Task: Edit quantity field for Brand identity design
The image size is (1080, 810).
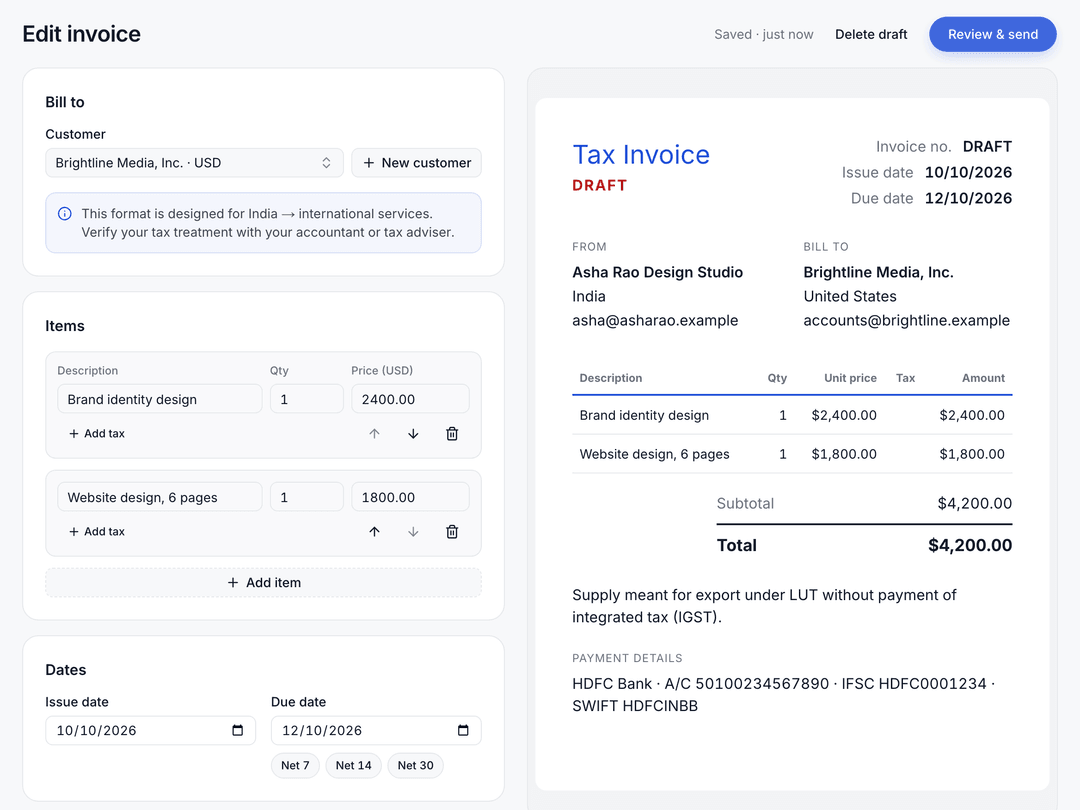Action: coord(307,399)
